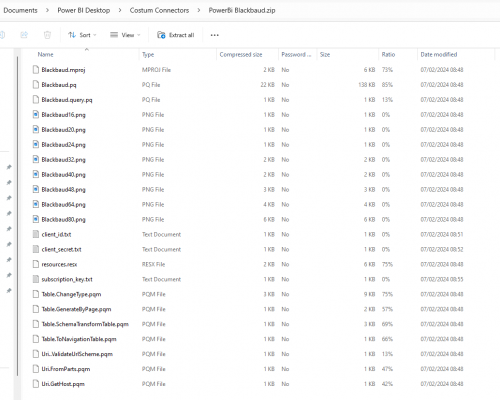The image size is (500, 400).
Task: Click the Table.ChangeType.pqm file name
Action: (71, 294)
